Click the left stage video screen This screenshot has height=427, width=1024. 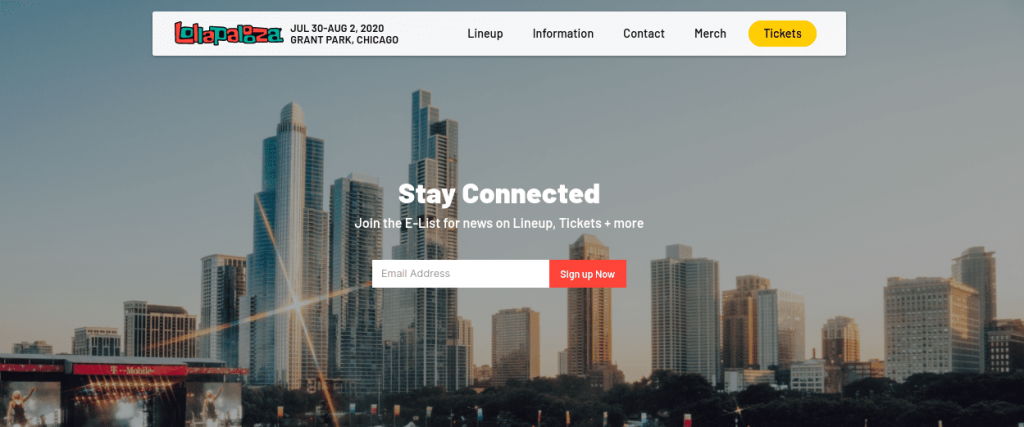[30, 403]
